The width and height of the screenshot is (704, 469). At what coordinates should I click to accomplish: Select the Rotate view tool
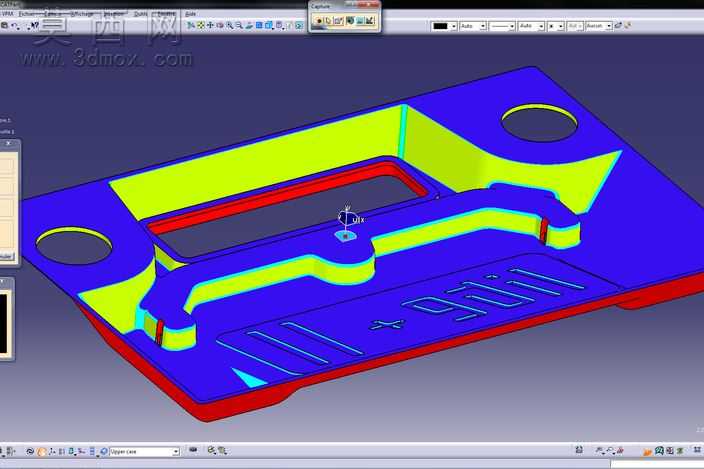(220, 26)
